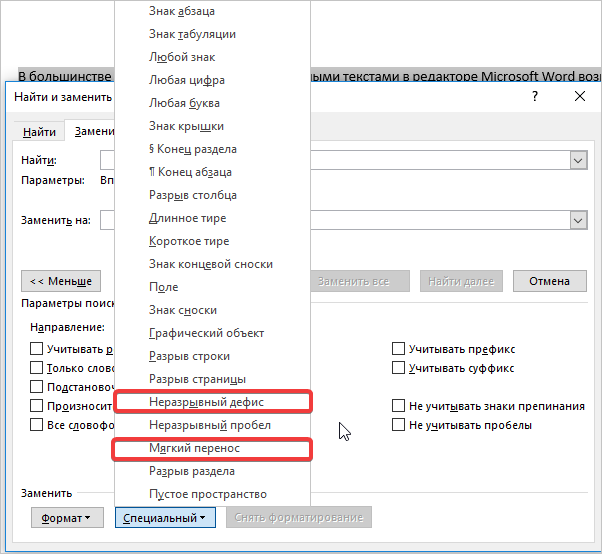Viewport: 602px width, 554px height.
Task: Click '§ Конец раздела' menu item
Action: click(x=192, y=149)
